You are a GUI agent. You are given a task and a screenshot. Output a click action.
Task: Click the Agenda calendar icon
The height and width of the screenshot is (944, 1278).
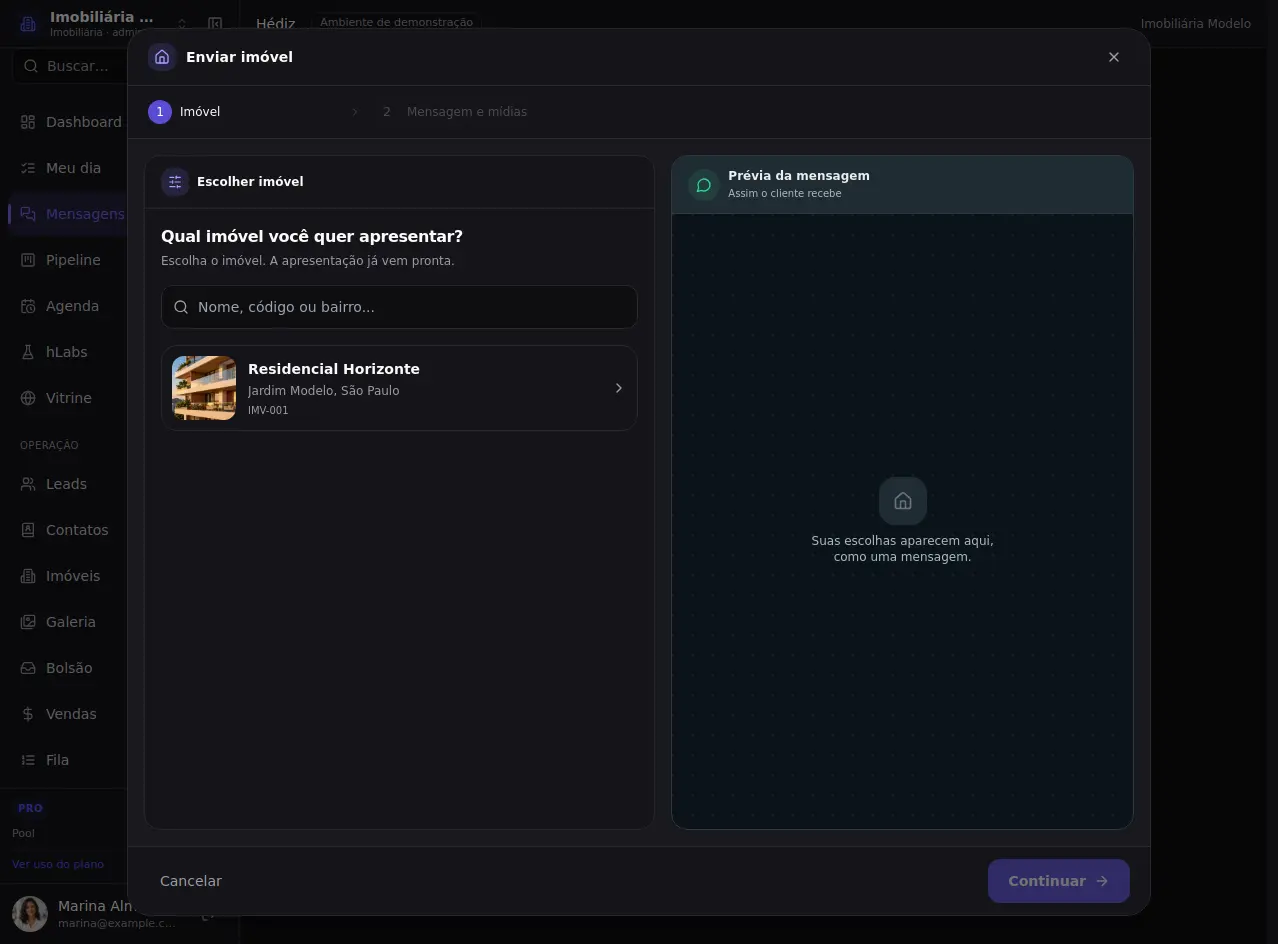[28, 306]
